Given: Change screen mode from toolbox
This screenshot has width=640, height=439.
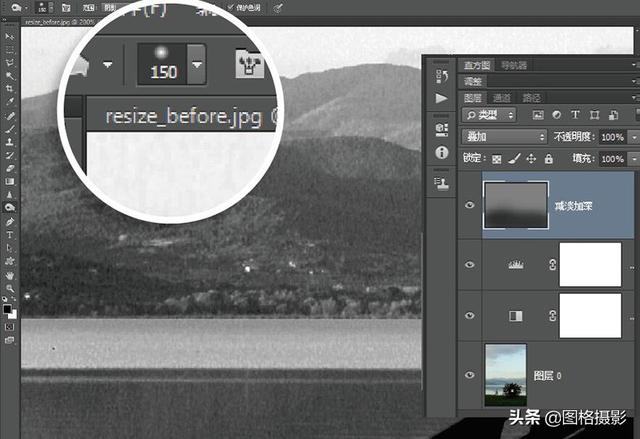Looking at the screenshot, I should (x=9, y=340).
